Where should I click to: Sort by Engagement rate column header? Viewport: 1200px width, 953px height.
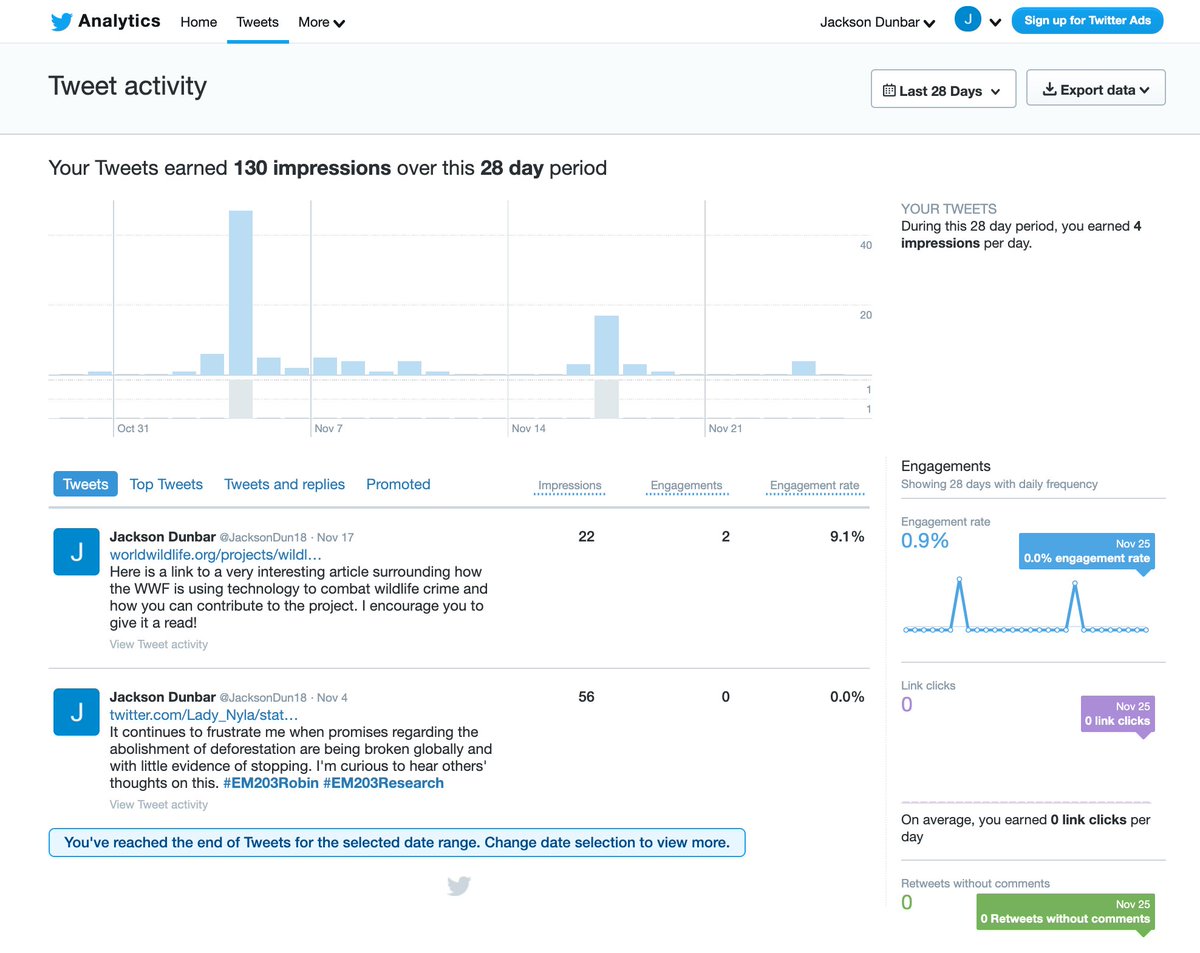coord(814,486)
